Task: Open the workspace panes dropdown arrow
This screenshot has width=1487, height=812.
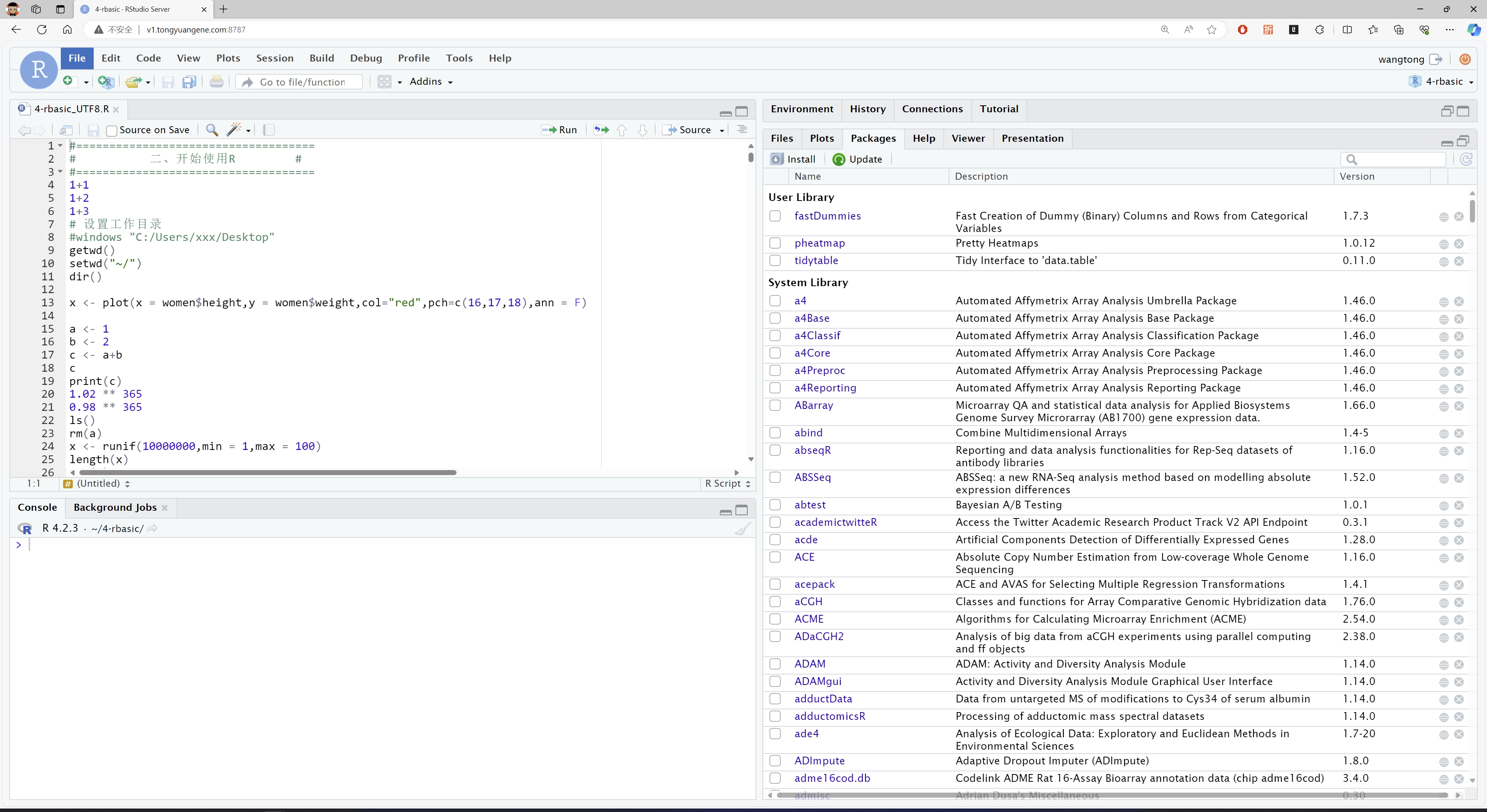Action: pyautogui.click(x=400, y=82)
